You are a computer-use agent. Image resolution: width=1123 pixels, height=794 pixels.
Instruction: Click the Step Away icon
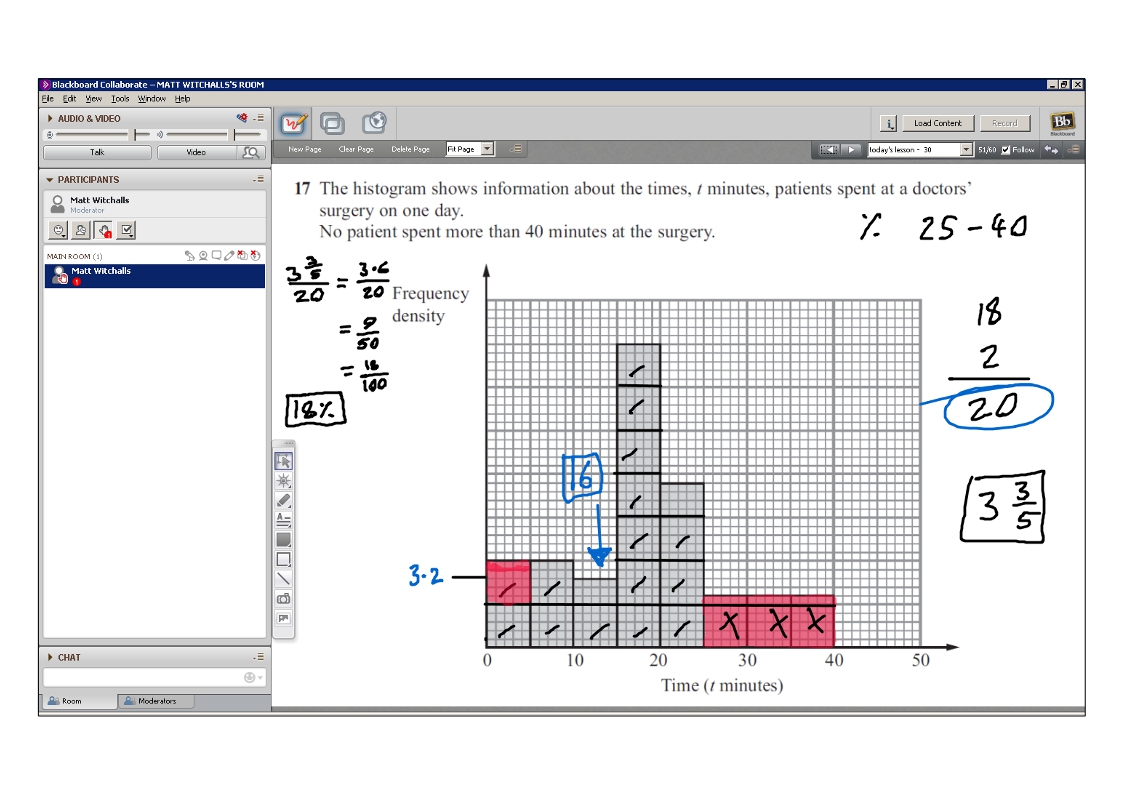click(81, 230)
